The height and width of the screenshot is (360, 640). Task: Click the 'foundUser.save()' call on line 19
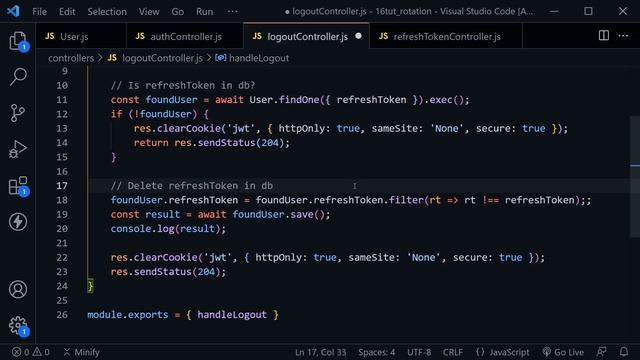point(278,214)
